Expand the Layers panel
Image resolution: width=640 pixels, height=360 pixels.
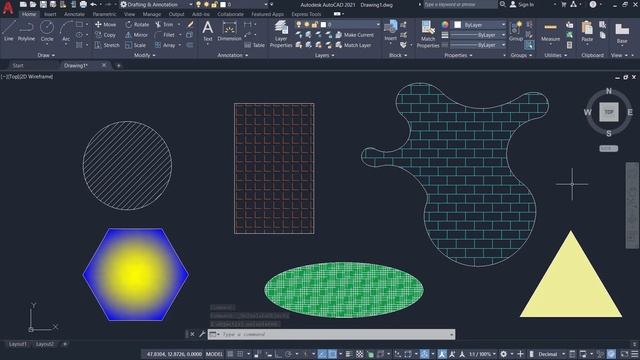click(324, 55)
